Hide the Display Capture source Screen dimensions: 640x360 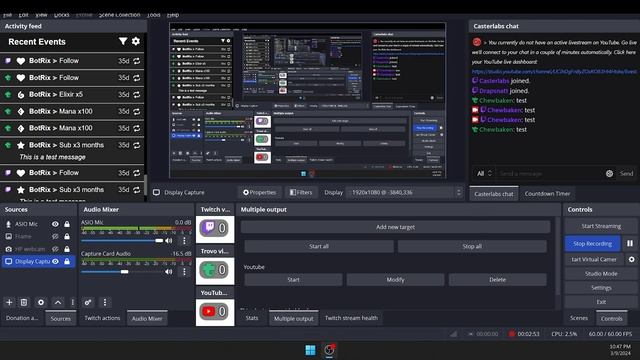(55, 261)
